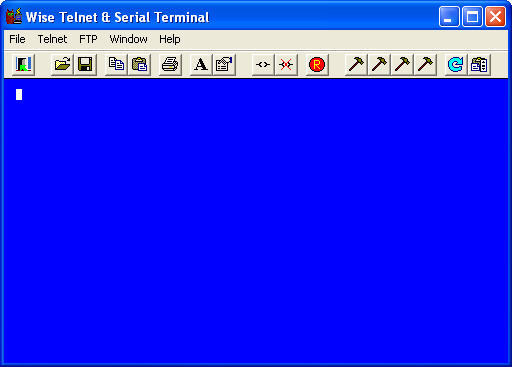Open the FTP menu
512x367 pixels.
pyautogui.click(x=88, y=39)
